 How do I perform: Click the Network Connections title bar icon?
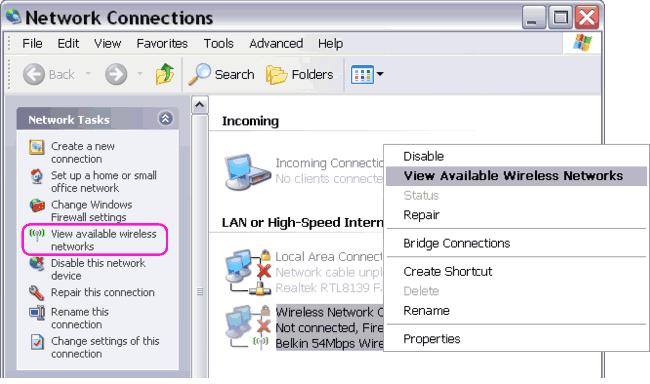tap(14, 17)
